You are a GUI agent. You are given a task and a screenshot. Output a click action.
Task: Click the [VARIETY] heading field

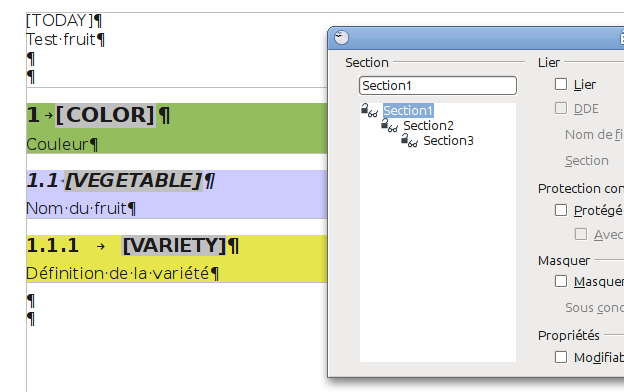[174, 246]
